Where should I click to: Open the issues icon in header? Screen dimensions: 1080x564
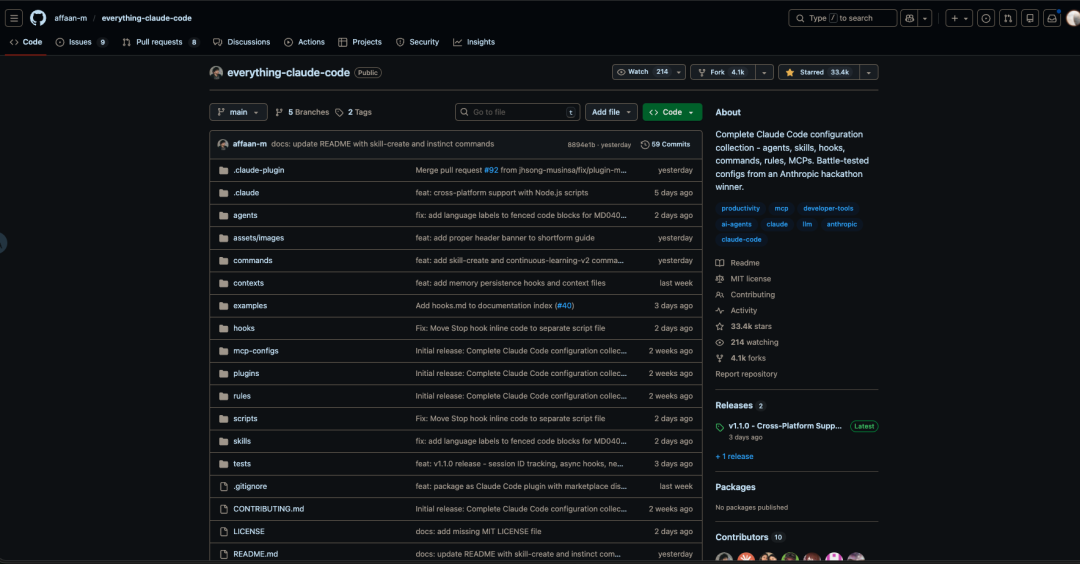click(x=986, y=19)
